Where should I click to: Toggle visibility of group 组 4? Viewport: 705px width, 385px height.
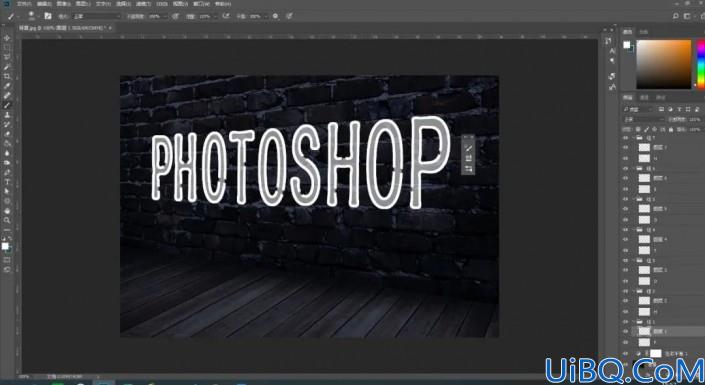coord(625,229)
